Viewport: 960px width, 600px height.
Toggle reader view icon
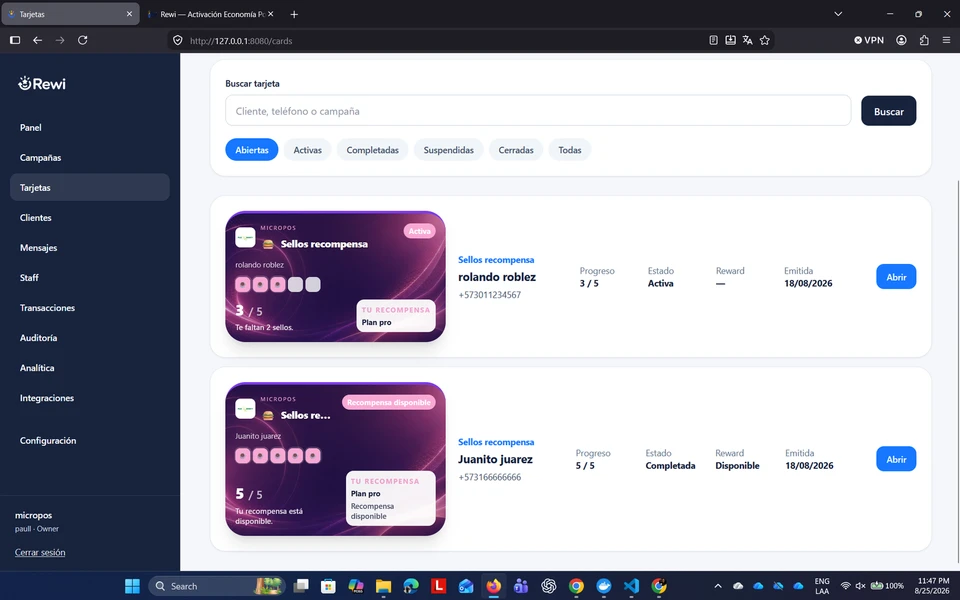[x=713, y=40]
